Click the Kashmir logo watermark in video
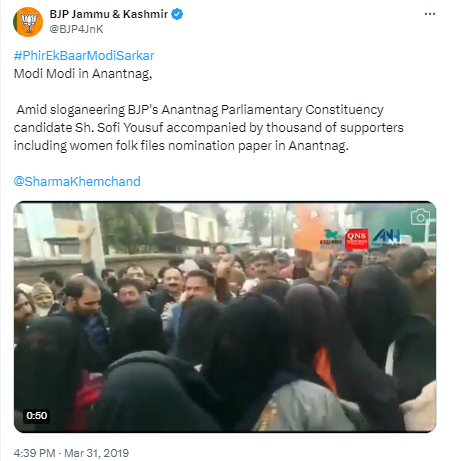This screenshot has width=449, height=461. point(331,237)
